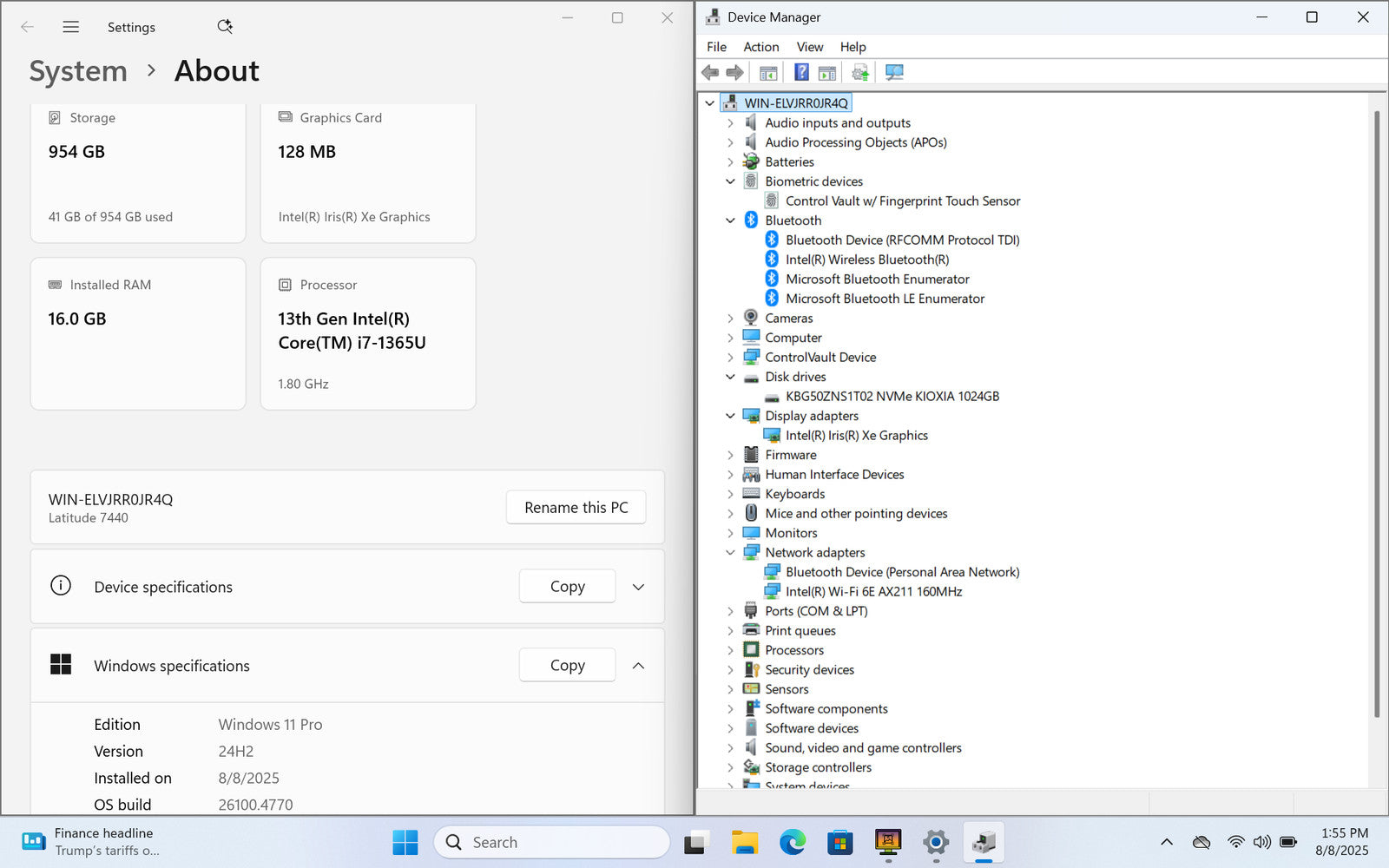Launch Microsoft Edge from the taskbar
1389x868 pixels.
[x=792, y=842]
